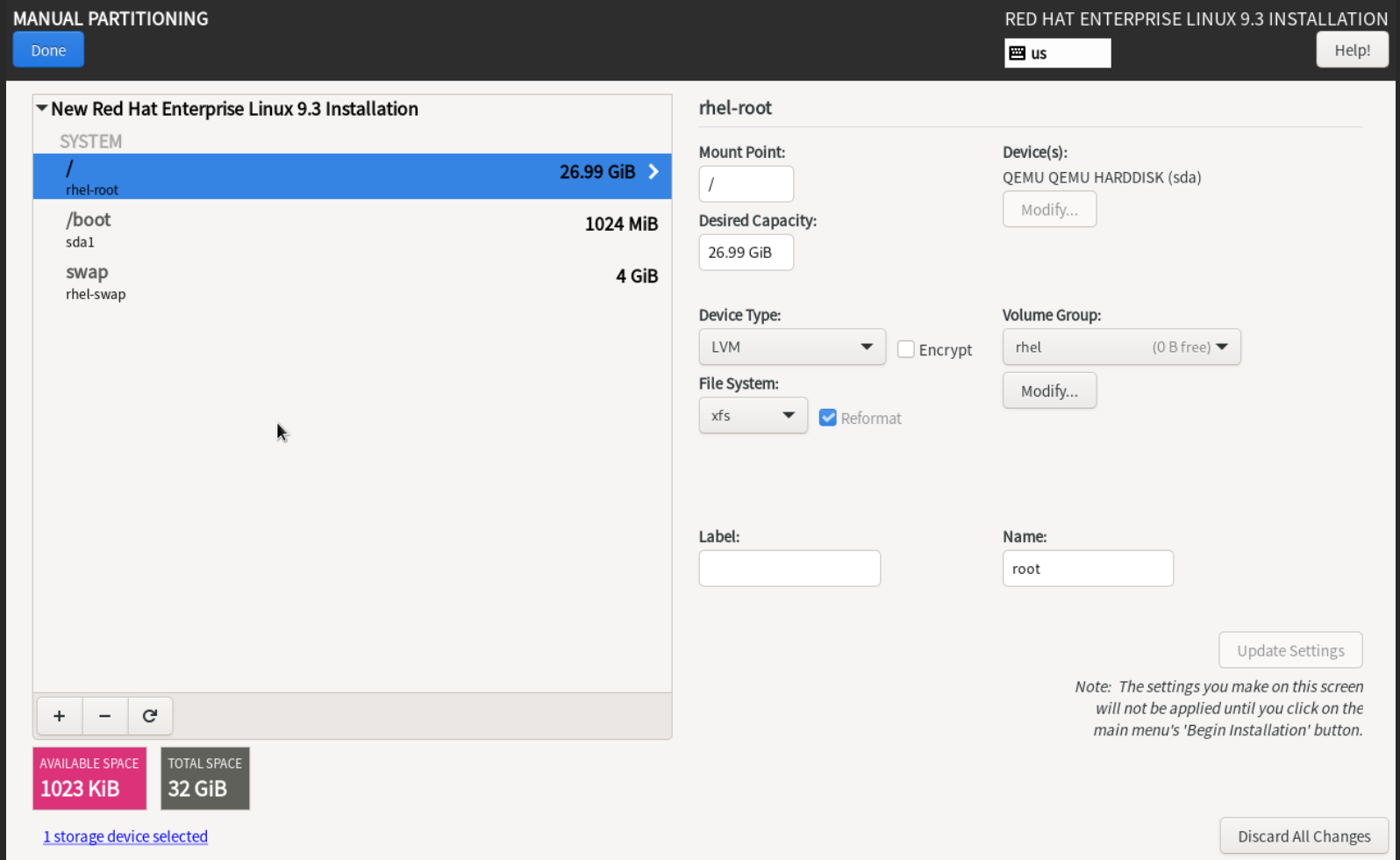Click Discard All Changes button
1400x860 pixels.
pos(1304,836)
